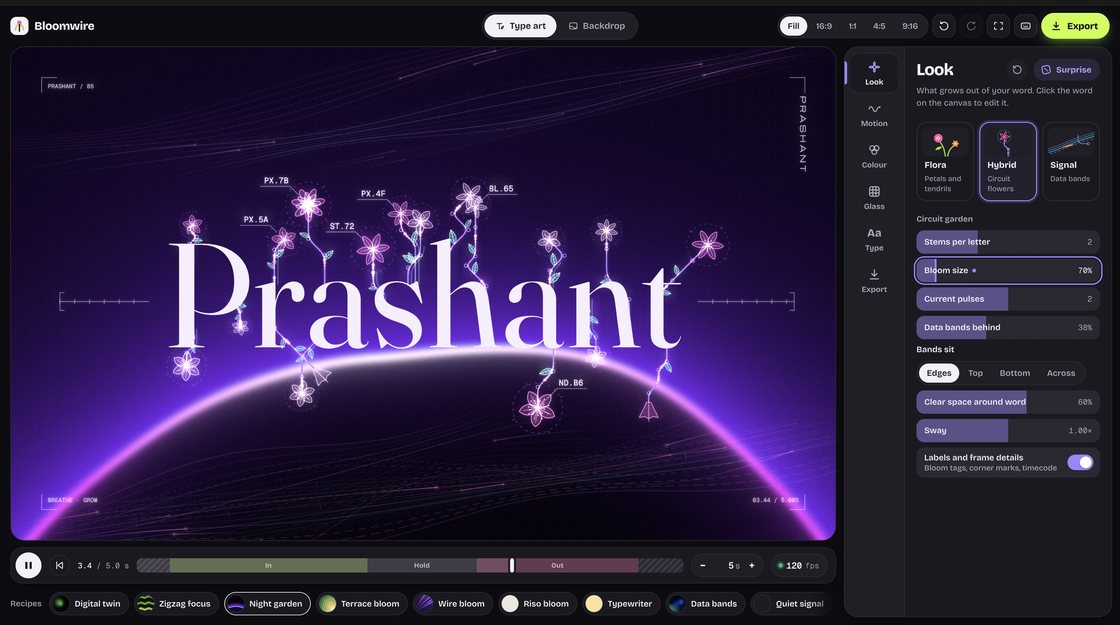Open the Export panel in sidebar
The height and width of the screenshot is (625, 1120).
pos(874,281)
